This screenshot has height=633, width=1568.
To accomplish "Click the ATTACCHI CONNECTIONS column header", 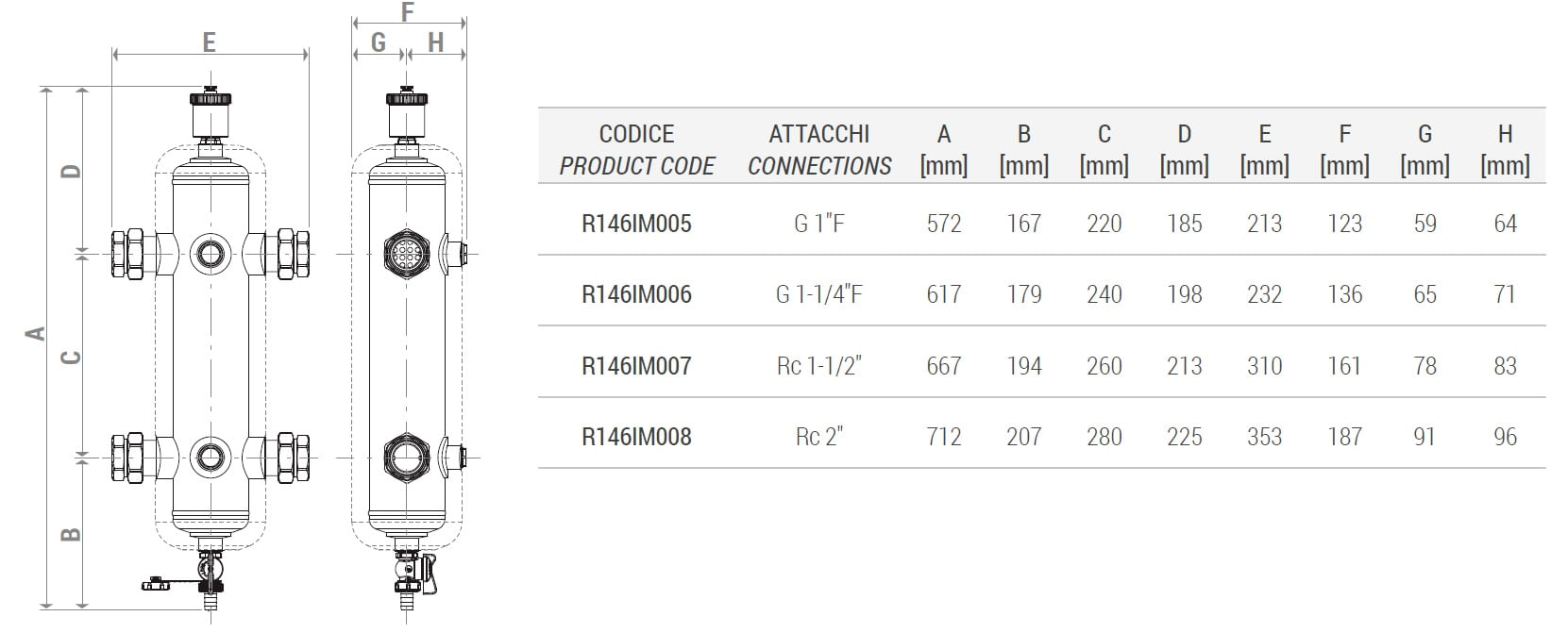I will [819, 150].
